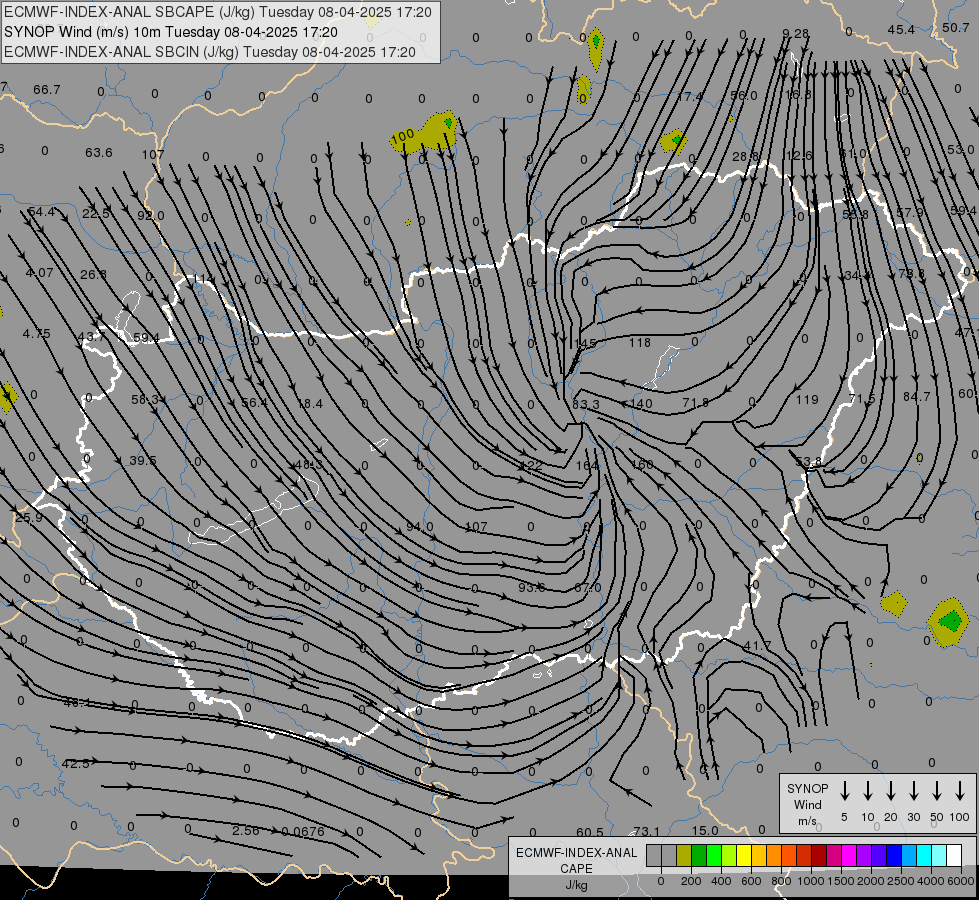Click the 100 m/s wind legend arrow
This screenshot has width=979, height=900.
coord(960,790)
